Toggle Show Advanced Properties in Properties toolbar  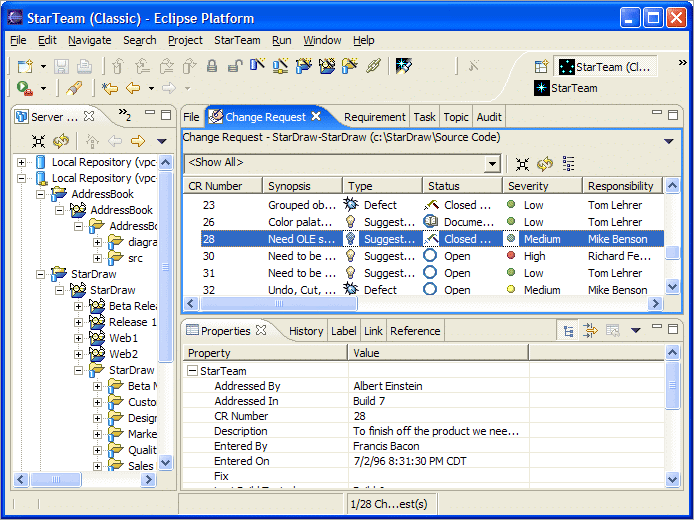(x=590, y=331)
